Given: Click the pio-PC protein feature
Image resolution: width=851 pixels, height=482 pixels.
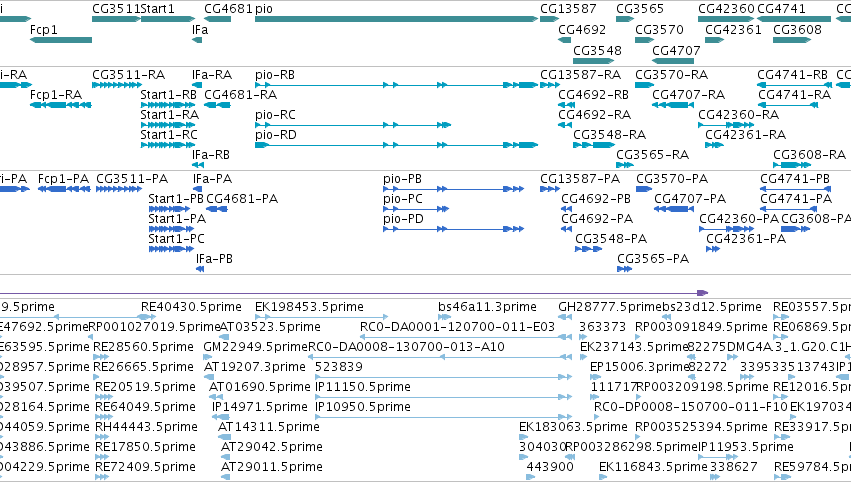Looking at the screenshot, I should (416, 209).
